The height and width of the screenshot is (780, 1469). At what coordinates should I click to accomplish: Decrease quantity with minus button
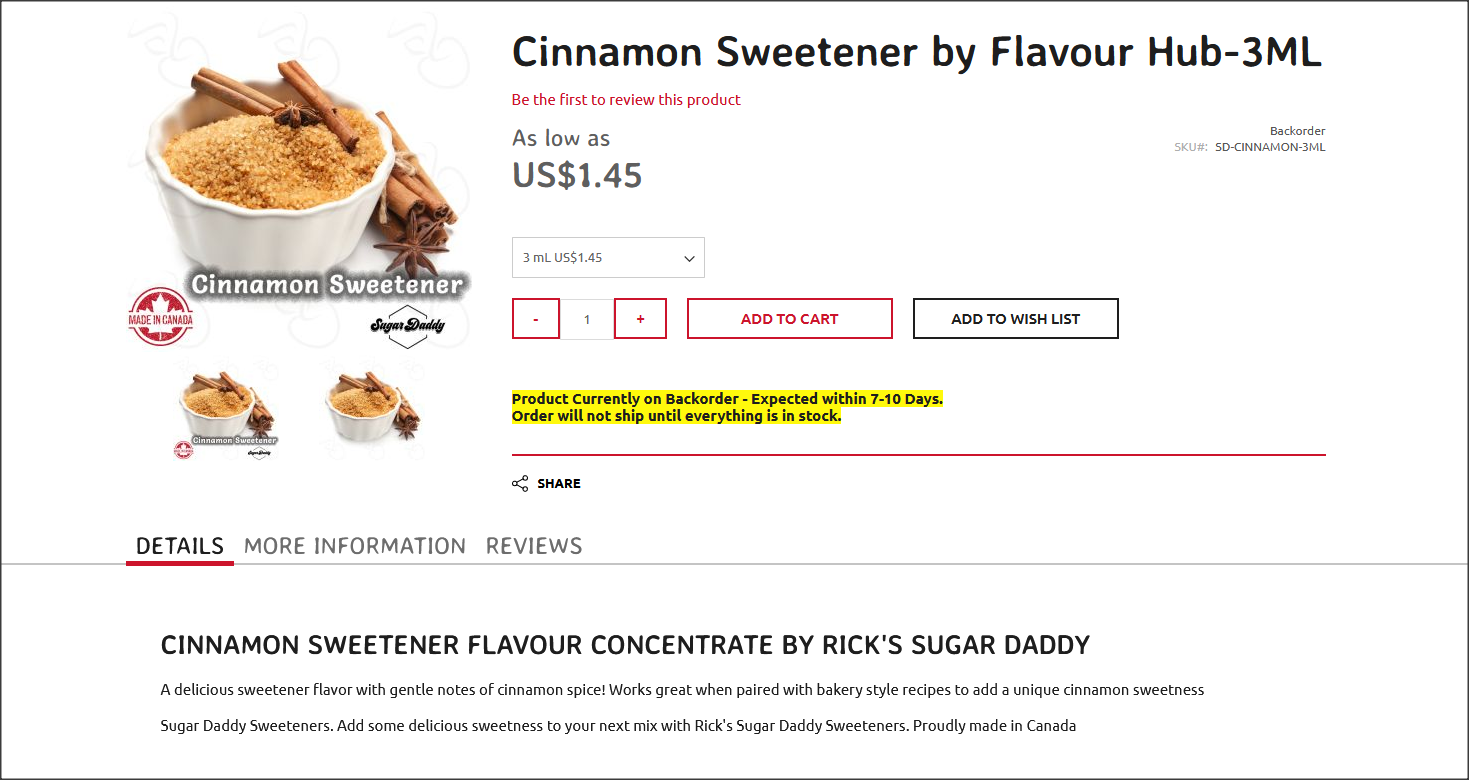[536, 319]
